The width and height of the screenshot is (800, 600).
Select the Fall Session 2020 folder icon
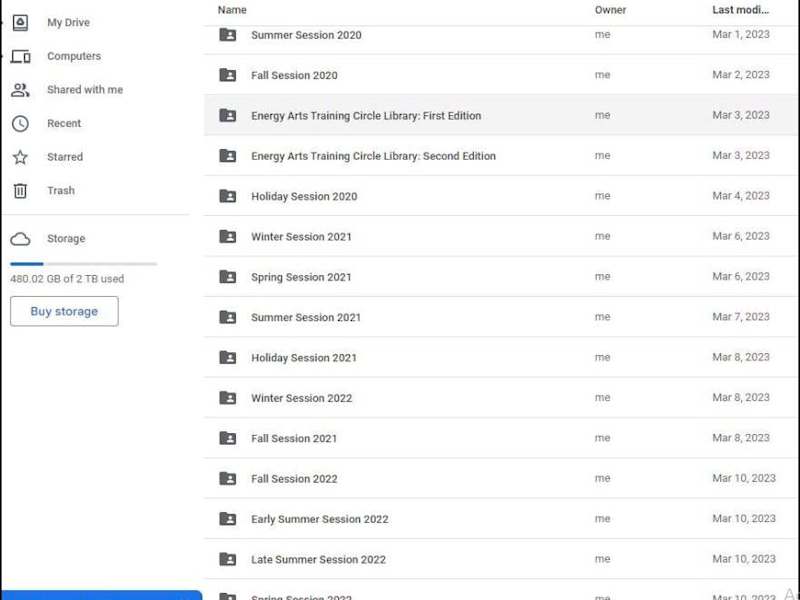228,75
